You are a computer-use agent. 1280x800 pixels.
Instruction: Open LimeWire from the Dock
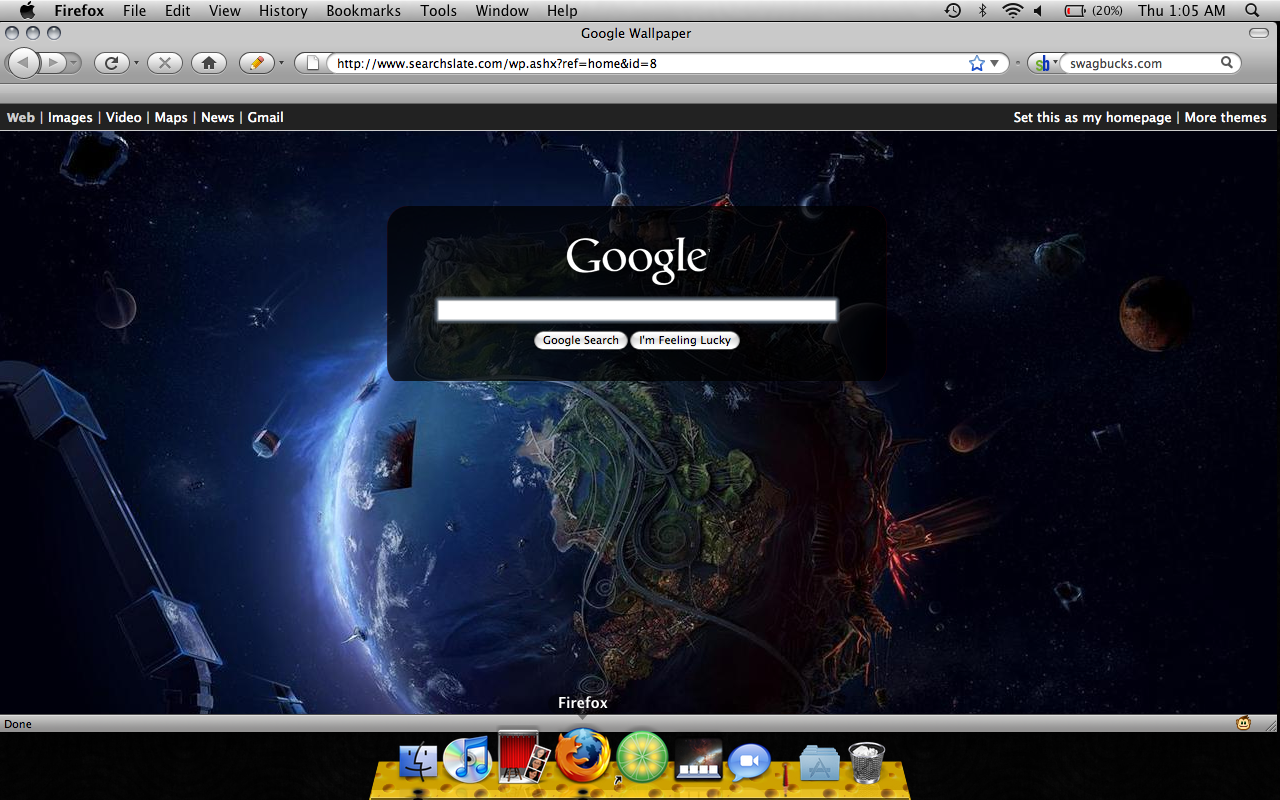coord(636,756)
